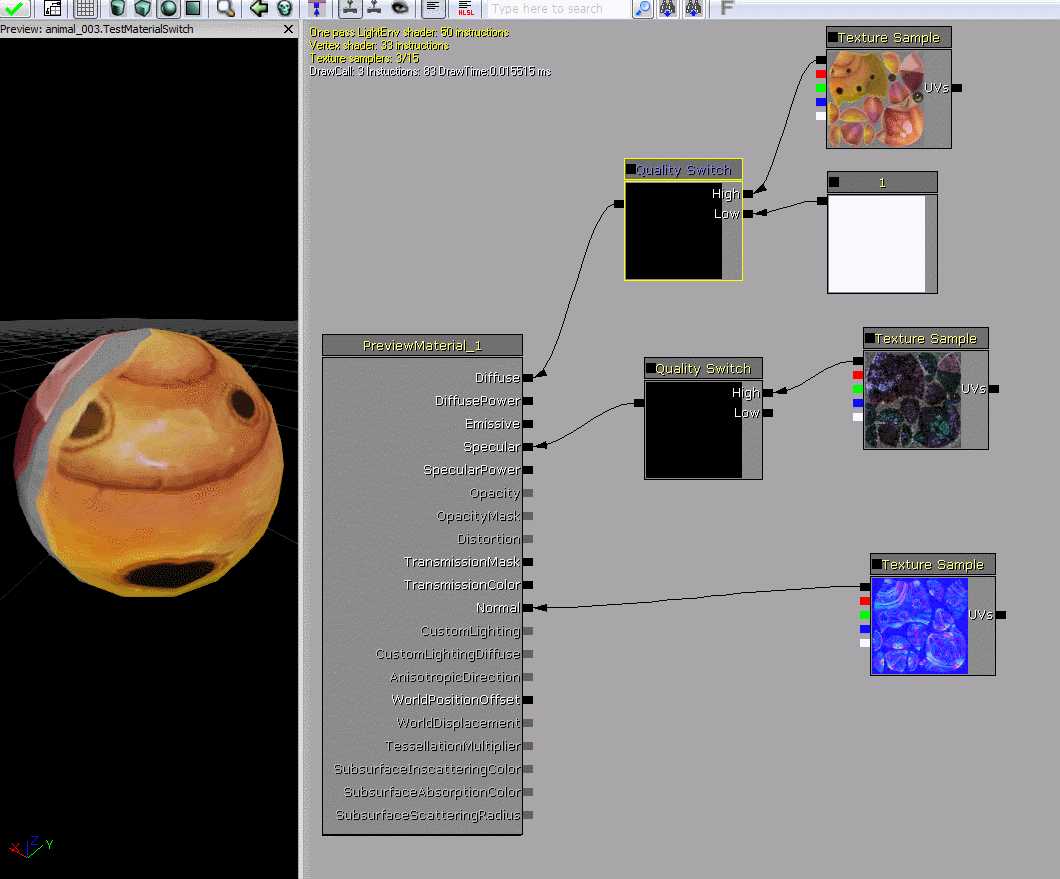Click the top Texture Sample blue channel pin
The image size is (1060, 879).
coord(821,102)
